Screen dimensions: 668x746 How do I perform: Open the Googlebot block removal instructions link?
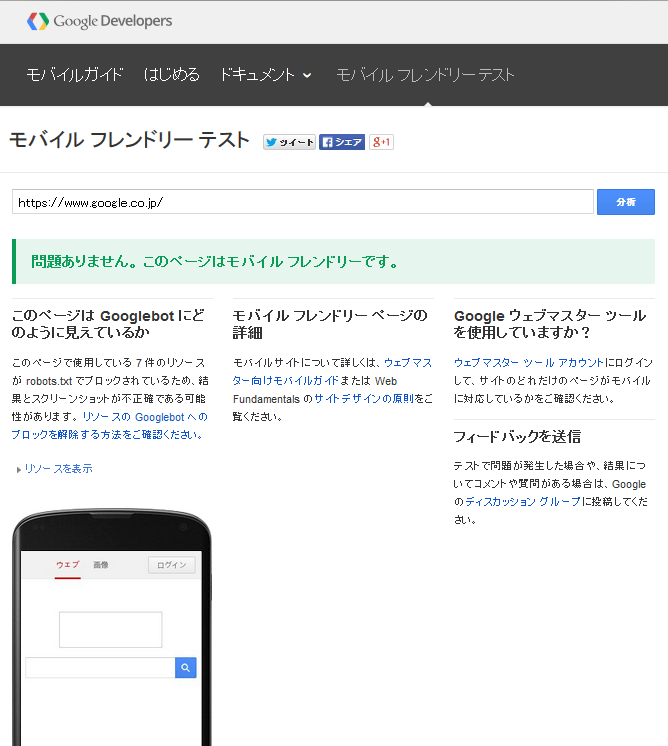109,426
